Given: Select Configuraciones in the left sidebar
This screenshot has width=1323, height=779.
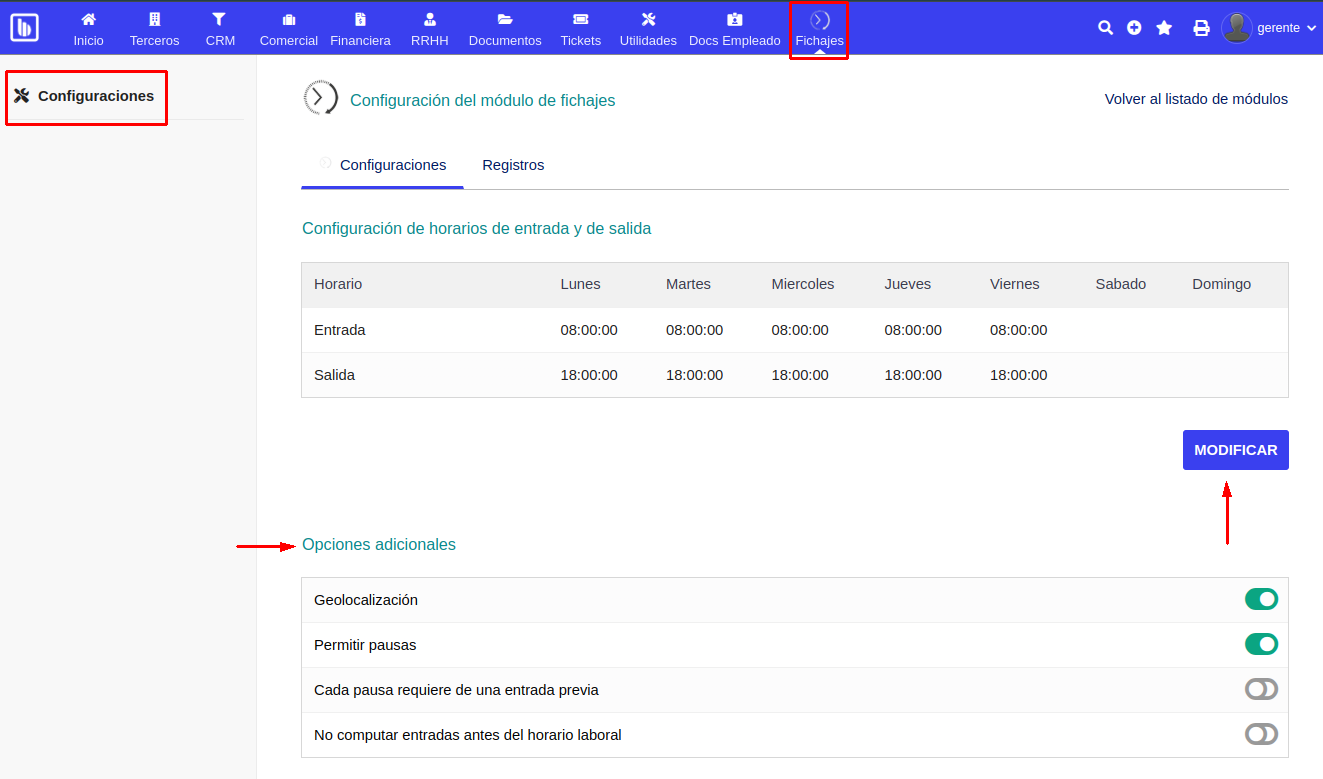Looking at the screenshot, I should [x=86, y=97].
